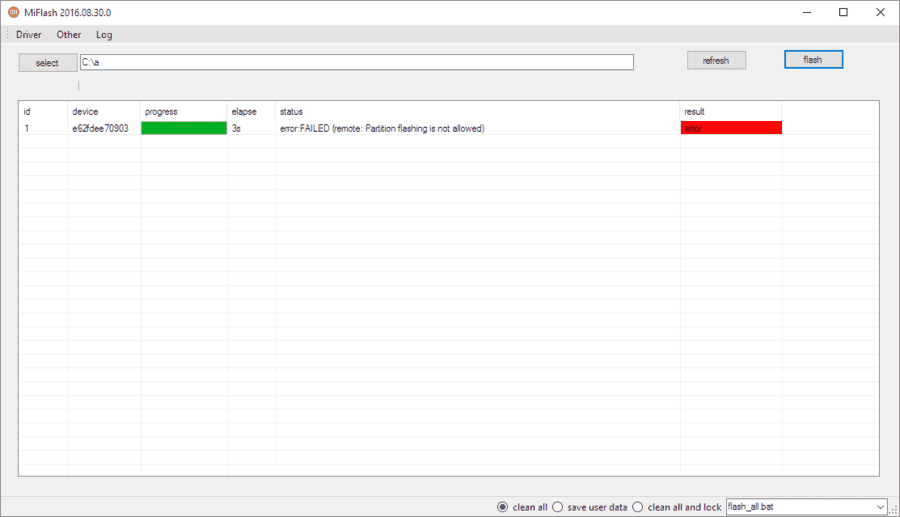The width and height of the screenshot is (900, 517).
Task: Click the select button
Action: pos(48,63)
